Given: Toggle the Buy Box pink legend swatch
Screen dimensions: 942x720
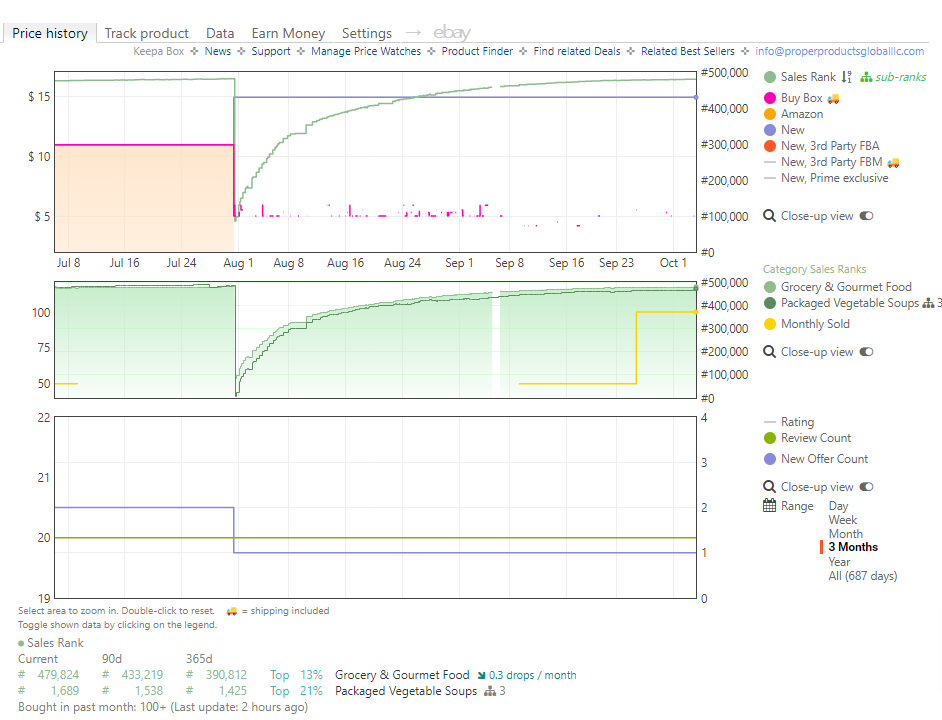Looking at the screenshot, I should click(x=770, y=98).
